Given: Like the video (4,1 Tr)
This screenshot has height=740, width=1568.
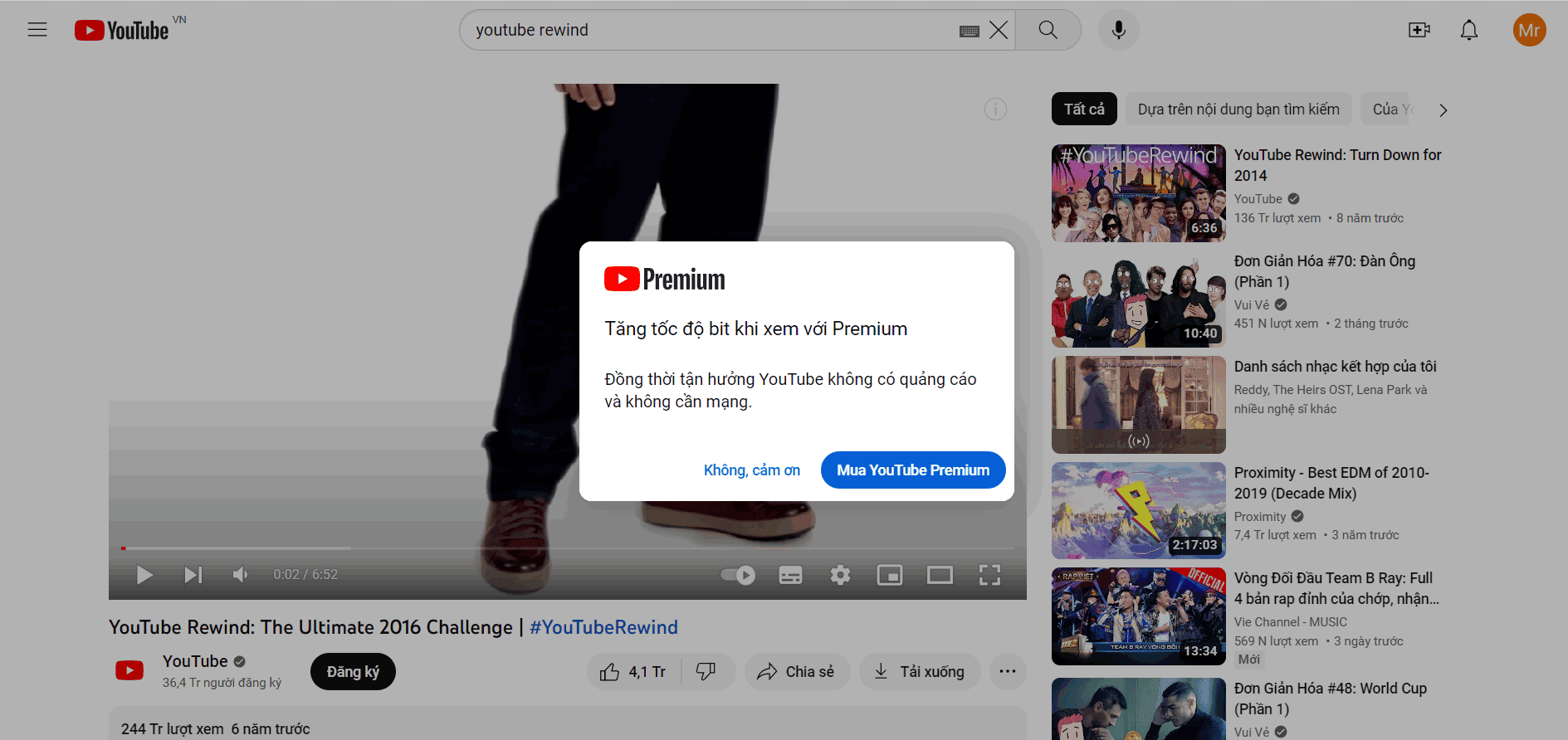Looking at the screenshot, I should (633, 672).
